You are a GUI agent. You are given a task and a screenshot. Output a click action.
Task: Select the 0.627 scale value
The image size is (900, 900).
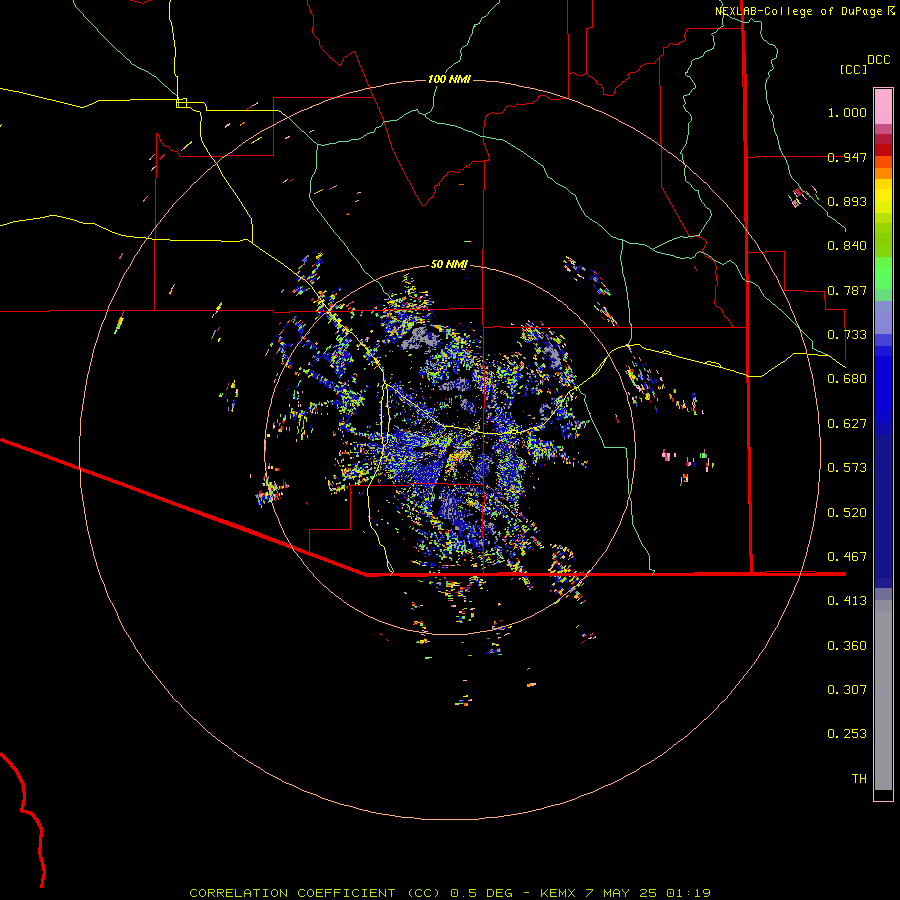(x=847, y=424)
